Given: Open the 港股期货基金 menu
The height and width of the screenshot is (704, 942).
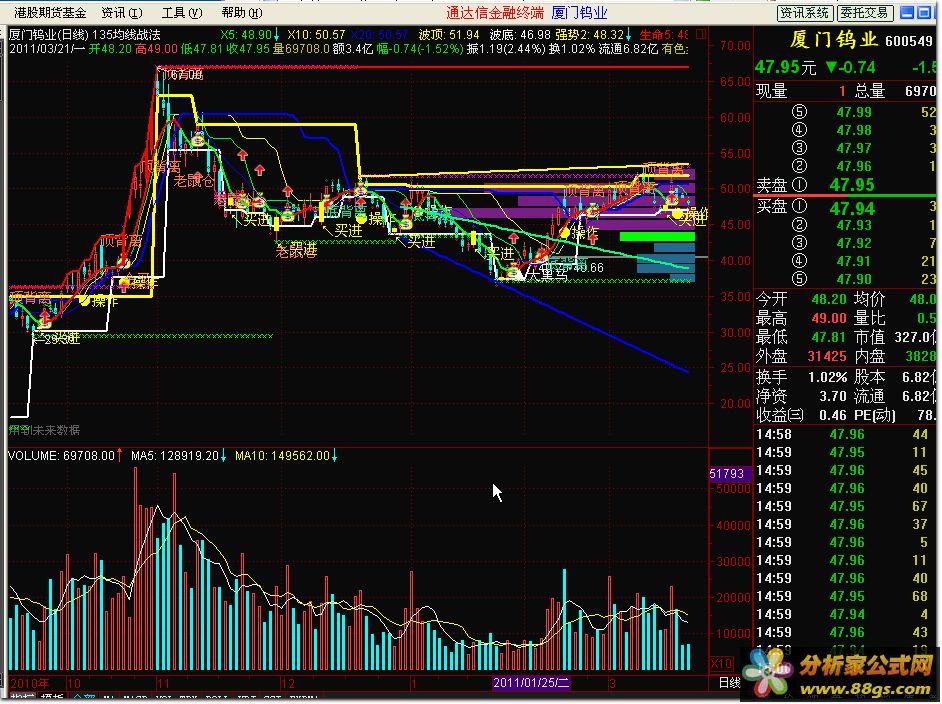Looking at the screenshot, I should pyautogui.click(x=50, y=13).
